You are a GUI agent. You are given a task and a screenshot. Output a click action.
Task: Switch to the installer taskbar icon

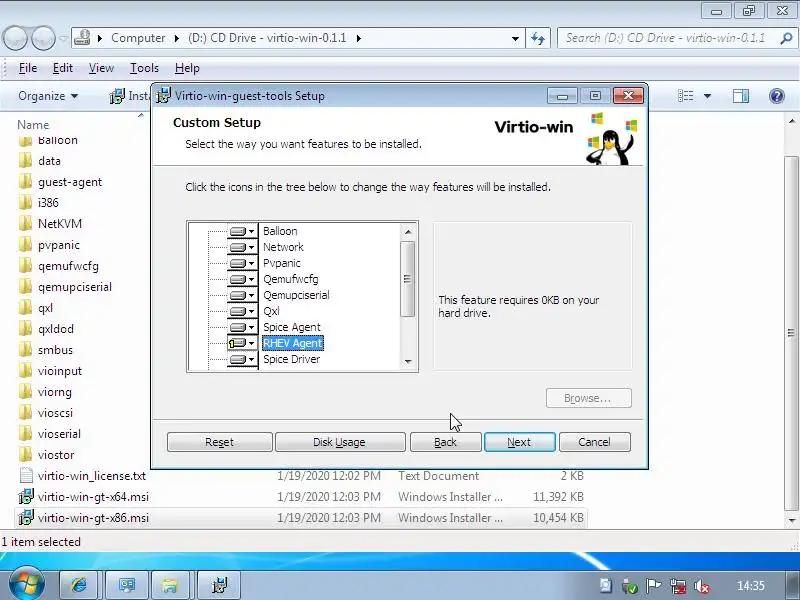pos(218,585)
